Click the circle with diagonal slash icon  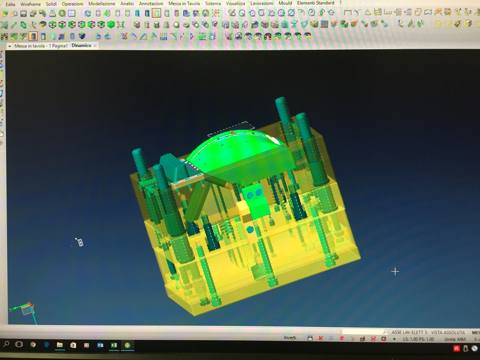291,13
